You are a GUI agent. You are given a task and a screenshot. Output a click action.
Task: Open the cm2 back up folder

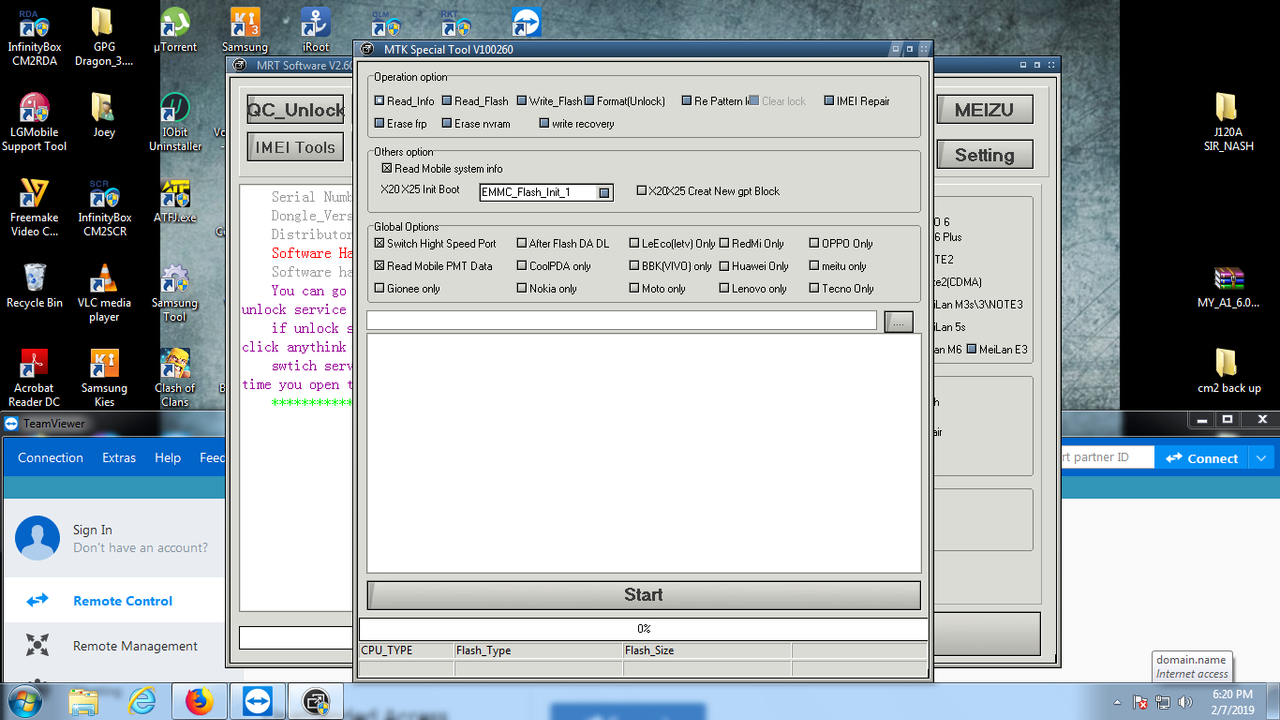pyautogui.click(x=1227, y=370)
